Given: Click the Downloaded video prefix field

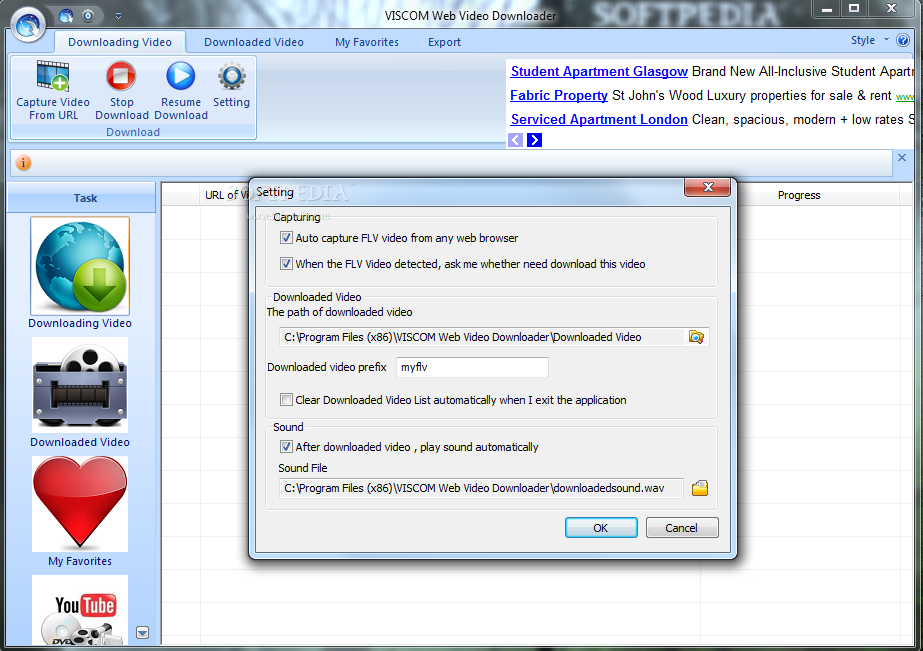Looking at the screenshot, I should click(x=472, y=367).
